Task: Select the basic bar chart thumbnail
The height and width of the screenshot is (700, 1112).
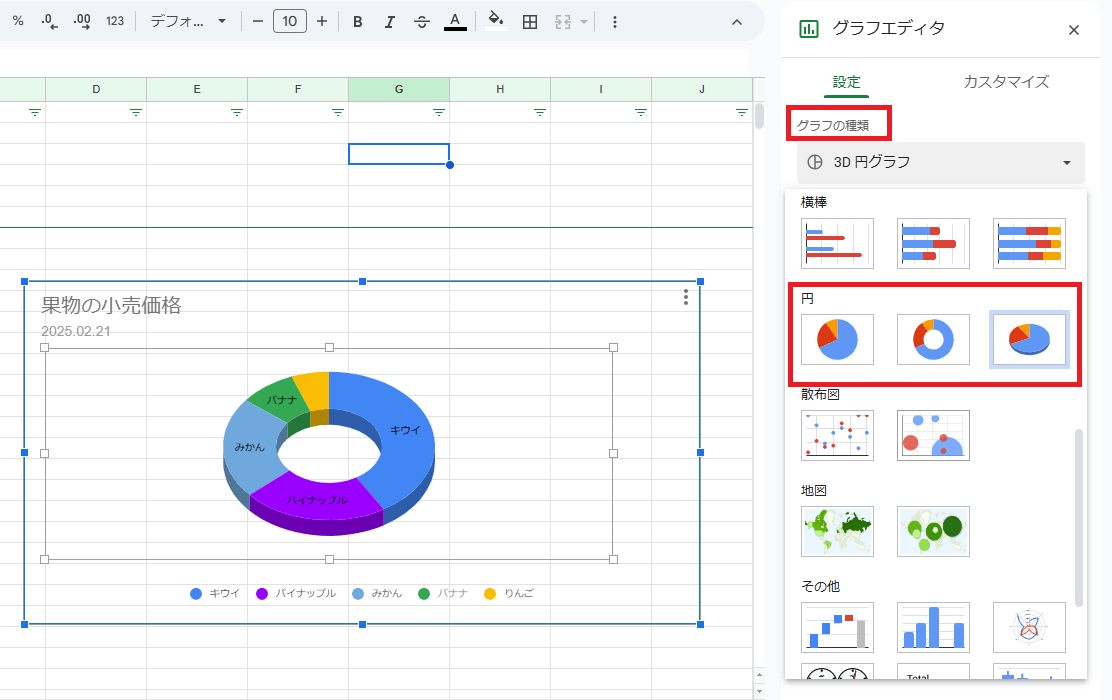Action: [837, 243]
